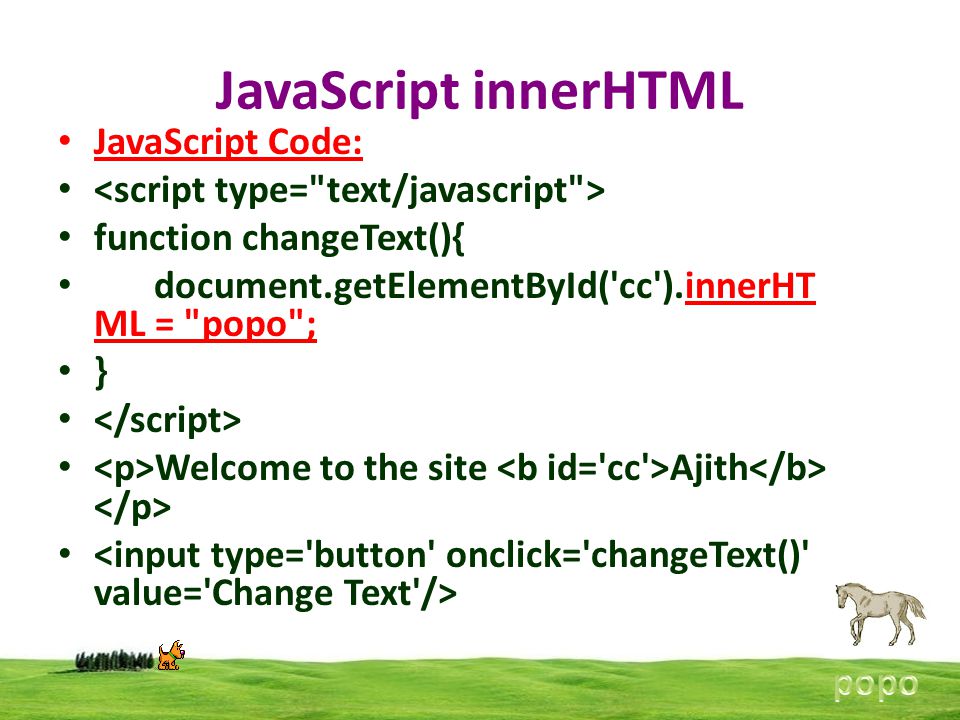Click the white horse image
The height and width of the screenshot is (720, 960).
click(x=880, y=613)
